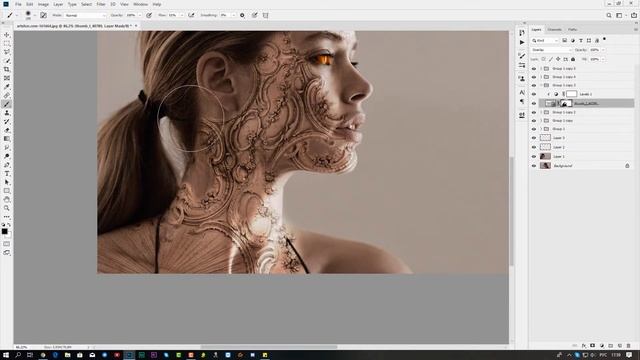The width and height of the screenshot is (640, 360).
Task: Switch to the Channels tab
Action: pyautogui.click(x=554, y=29)
